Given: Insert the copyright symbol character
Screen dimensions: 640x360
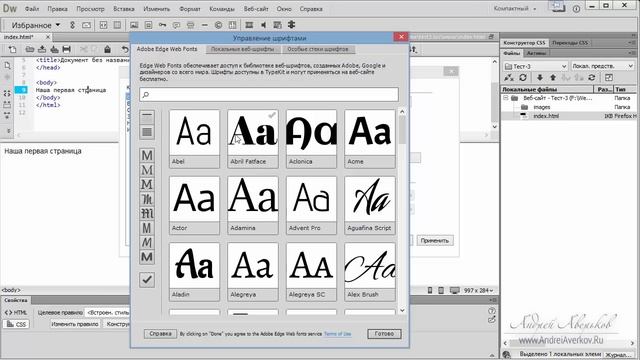Looking at the screenshot, I should (x=218, y=25).
